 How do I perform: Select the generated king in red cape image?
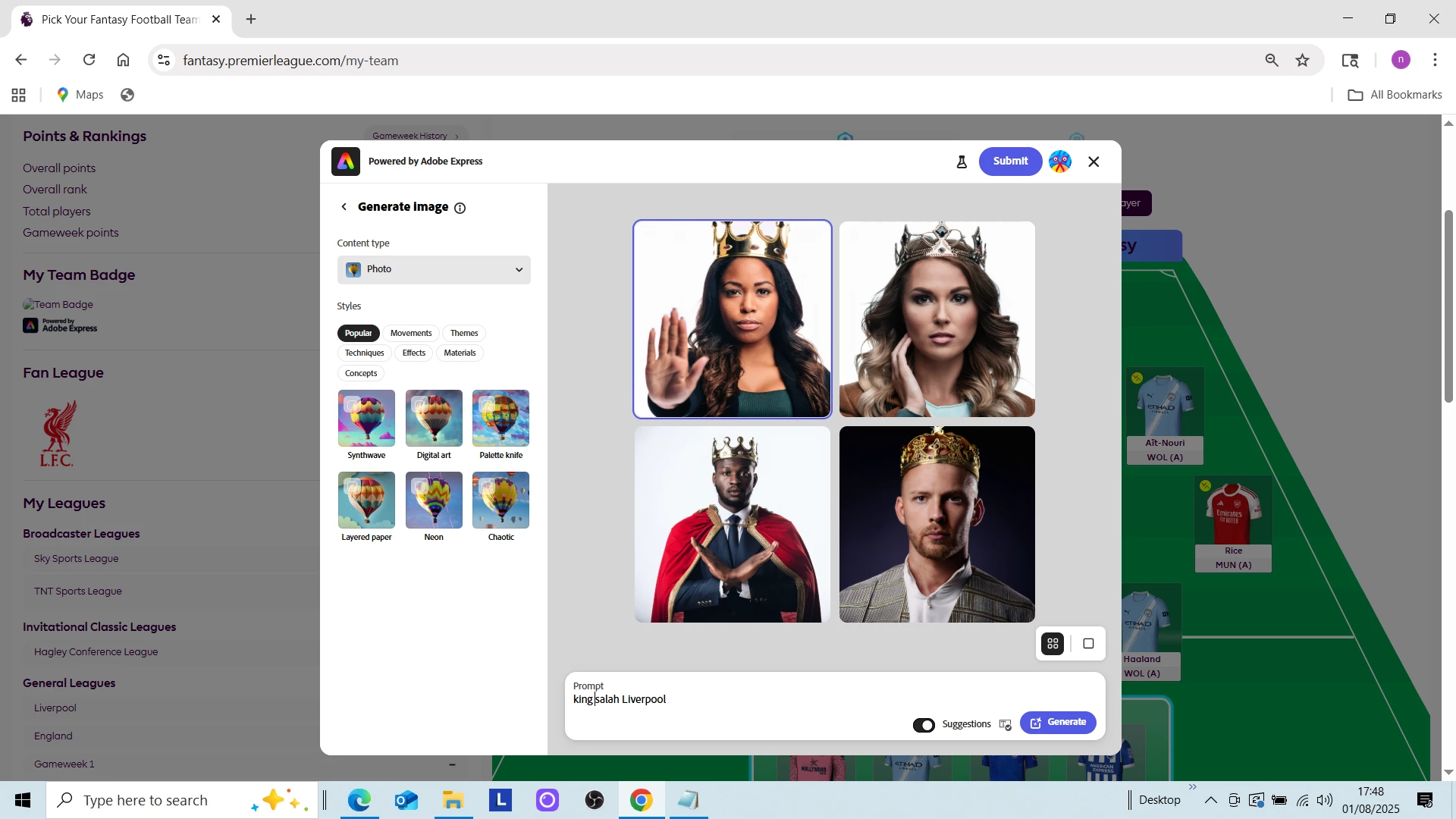[732, 525]
